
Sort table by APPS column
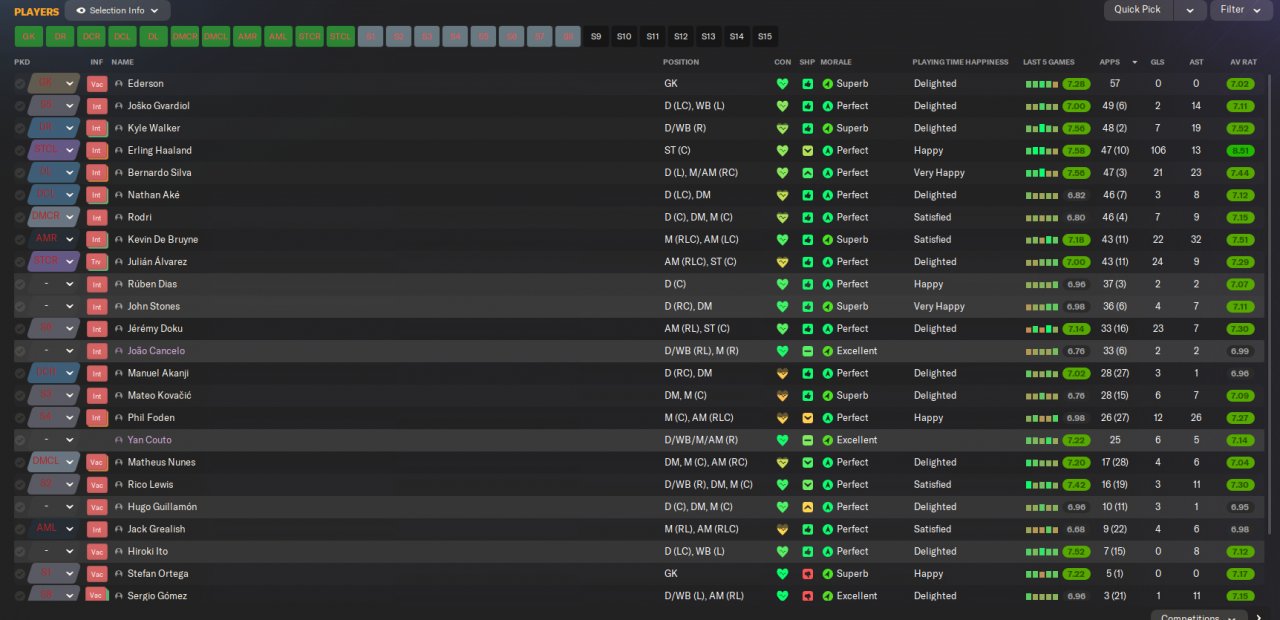click(x=1109, y=62)
